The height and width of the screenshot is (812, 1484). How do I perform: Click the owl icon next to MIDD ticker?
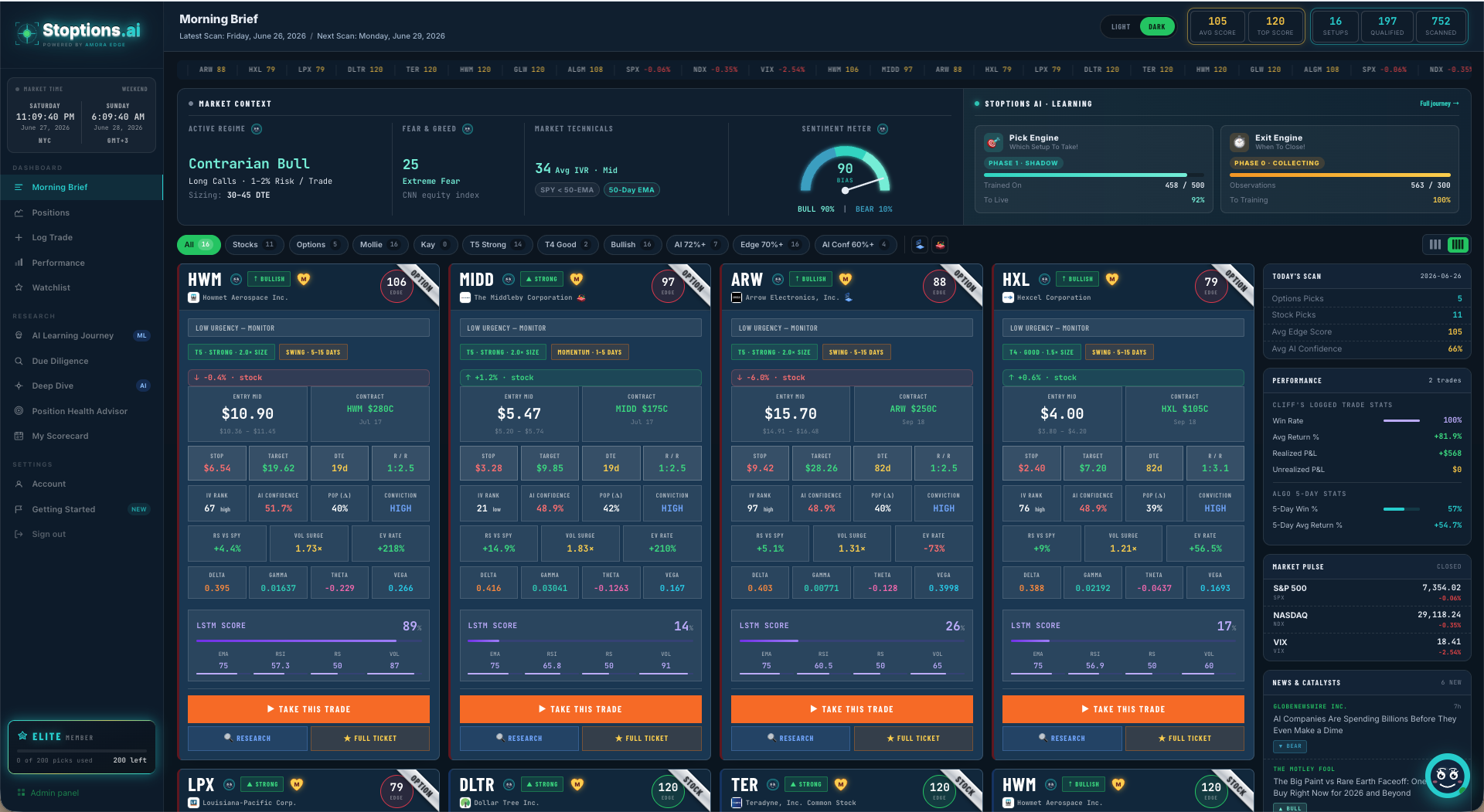pos(509,279)
